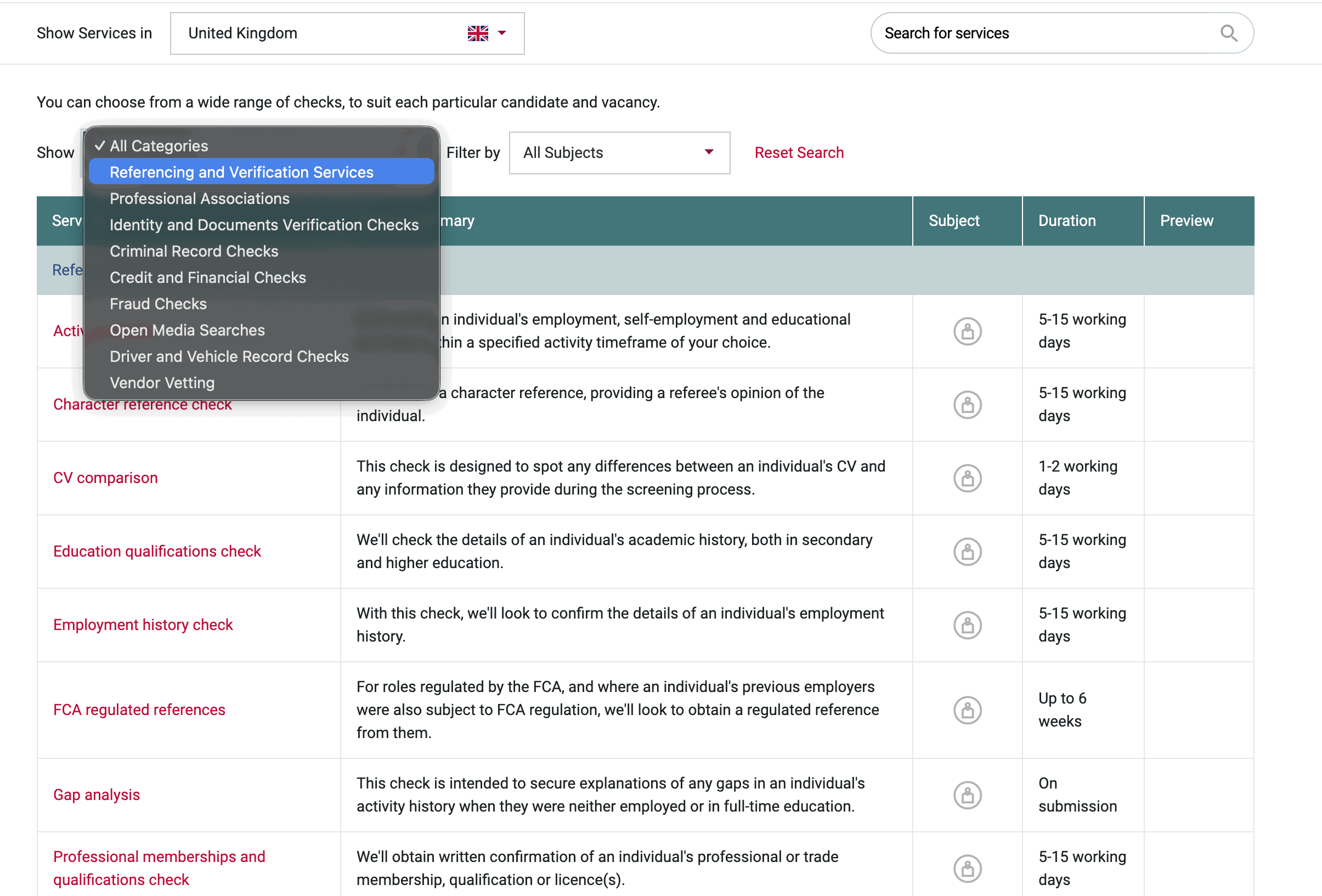1322x896 pixels.
Task: Select Criminal Record Checks category
Action: (262, 251)
